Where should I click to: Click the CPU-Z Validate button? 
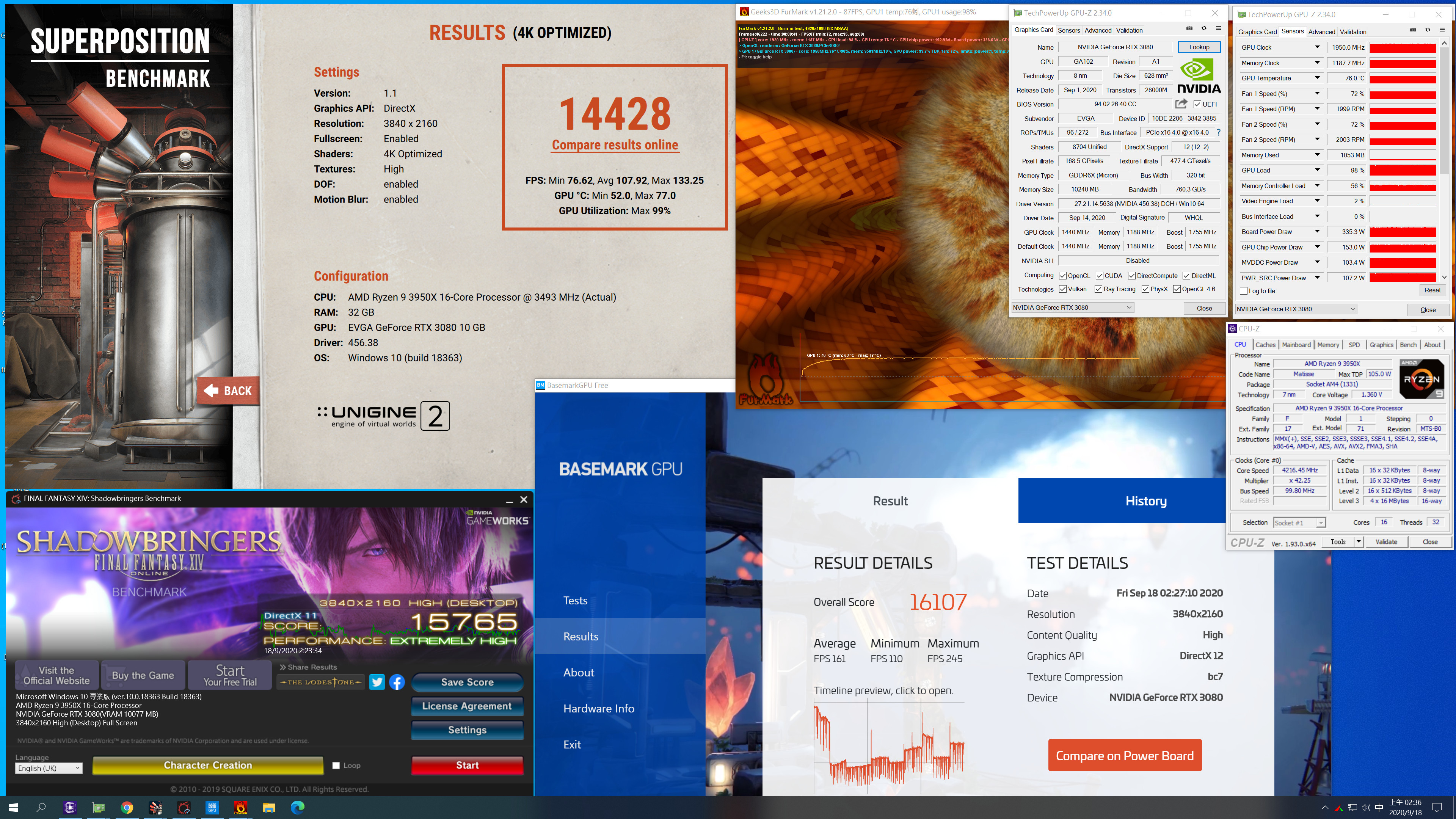pos(1386,541)
